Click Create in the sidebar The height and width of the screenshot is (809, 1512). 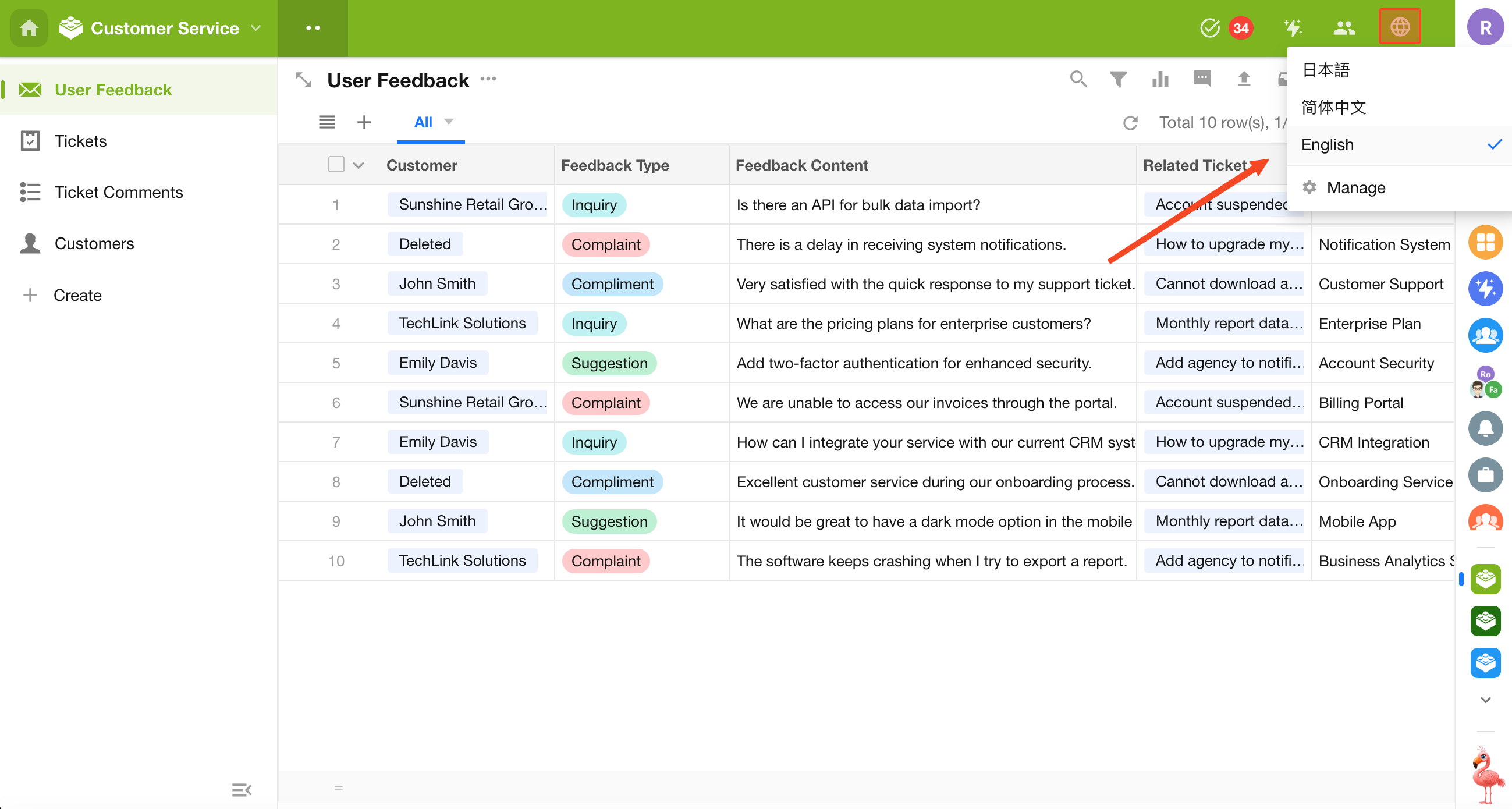tap(77, 294)
